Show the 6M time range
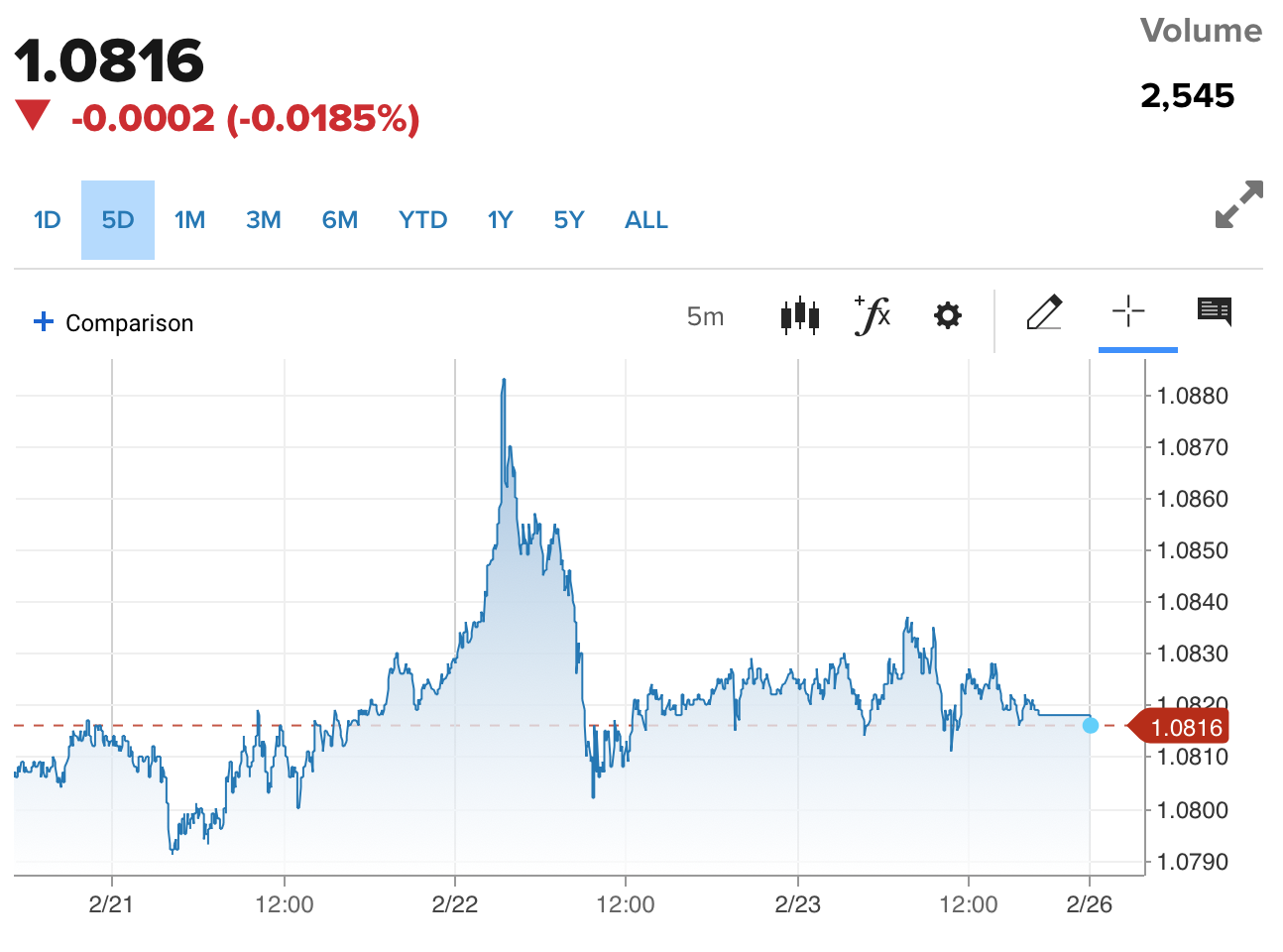1283x952 pixels. [340, 220]
